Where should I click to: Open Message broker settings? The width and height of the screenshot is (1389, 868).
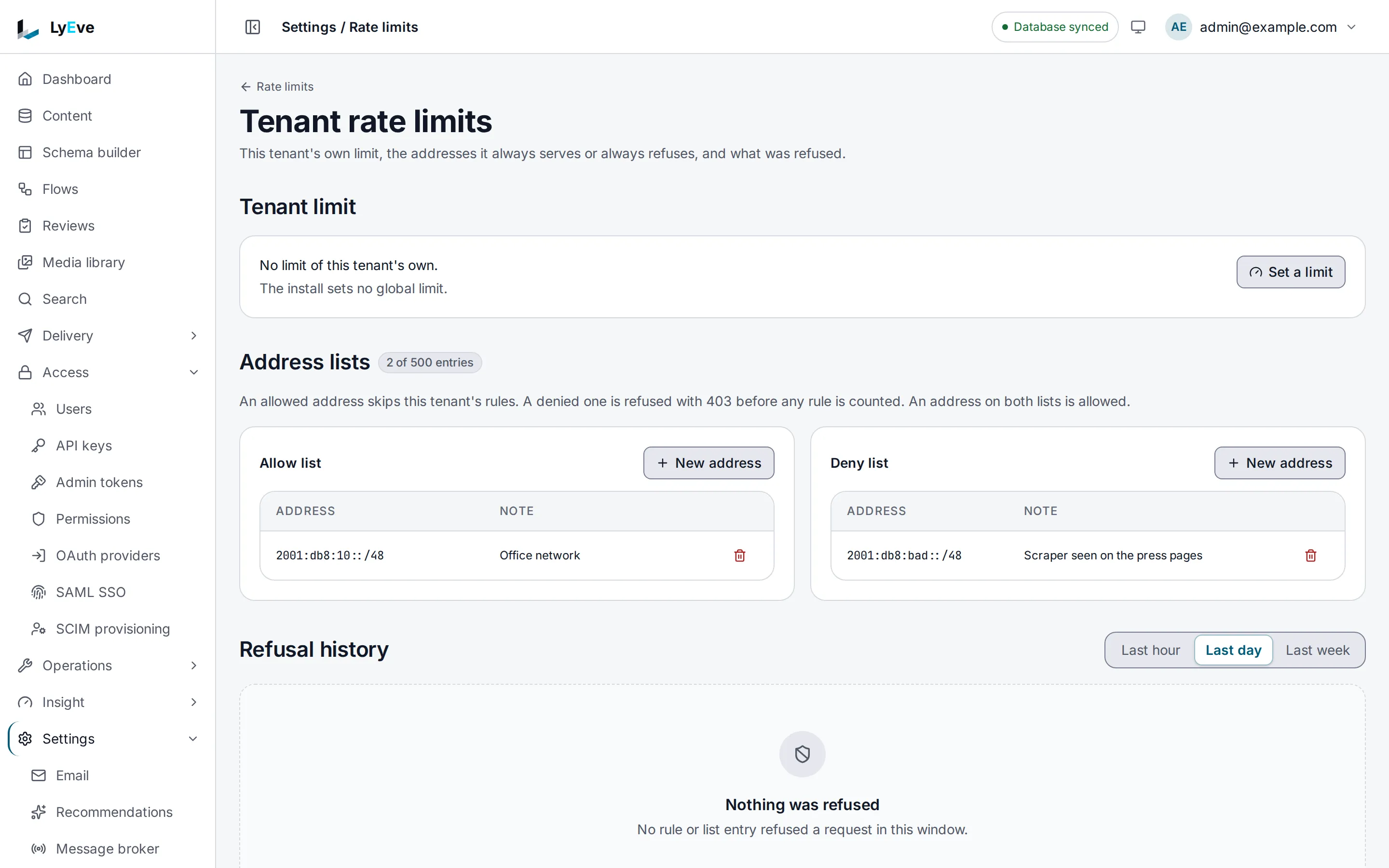[114, 849]
